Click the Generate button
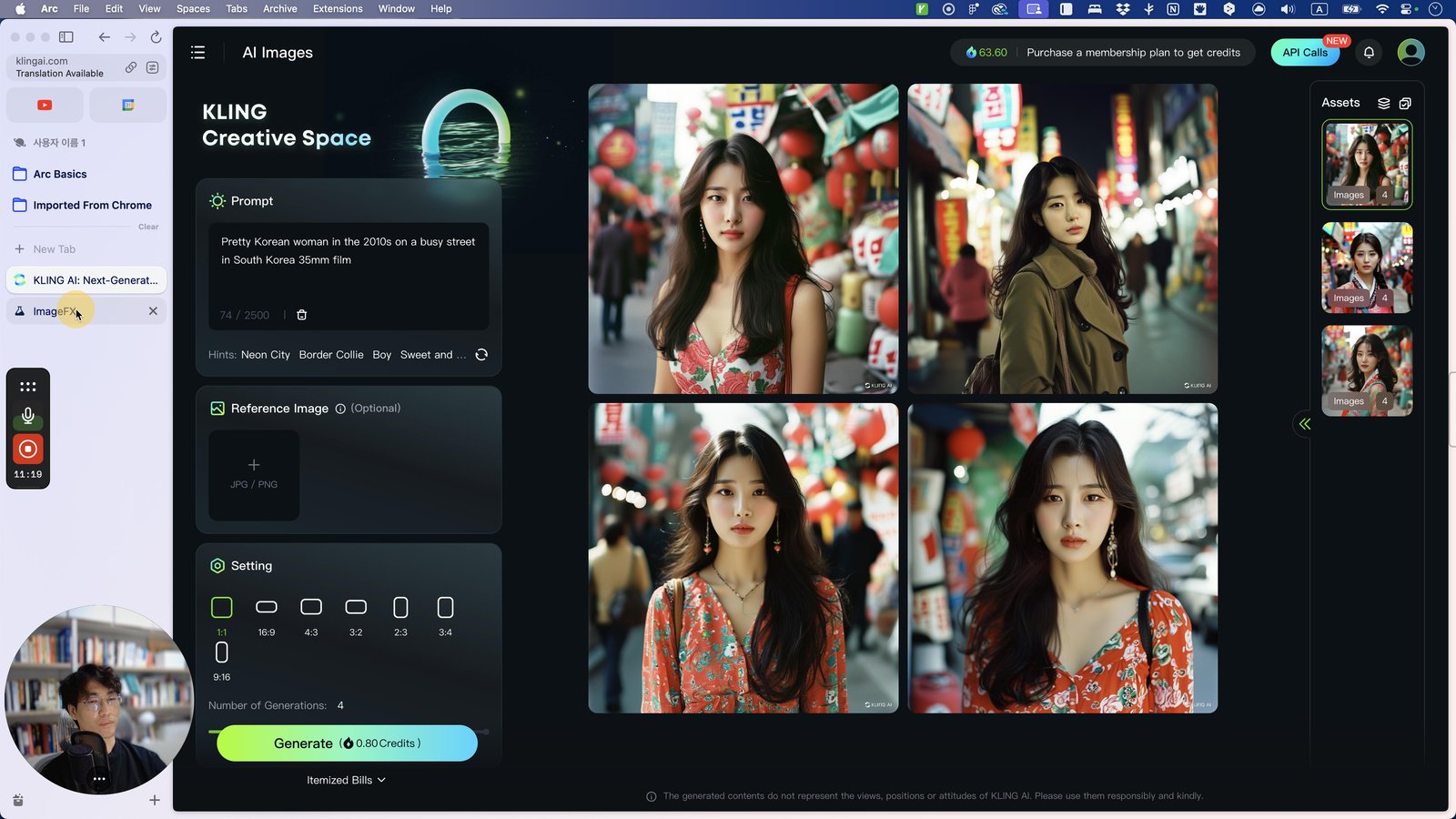Viewport: 1456px width, 819px height. coord(347,743)
